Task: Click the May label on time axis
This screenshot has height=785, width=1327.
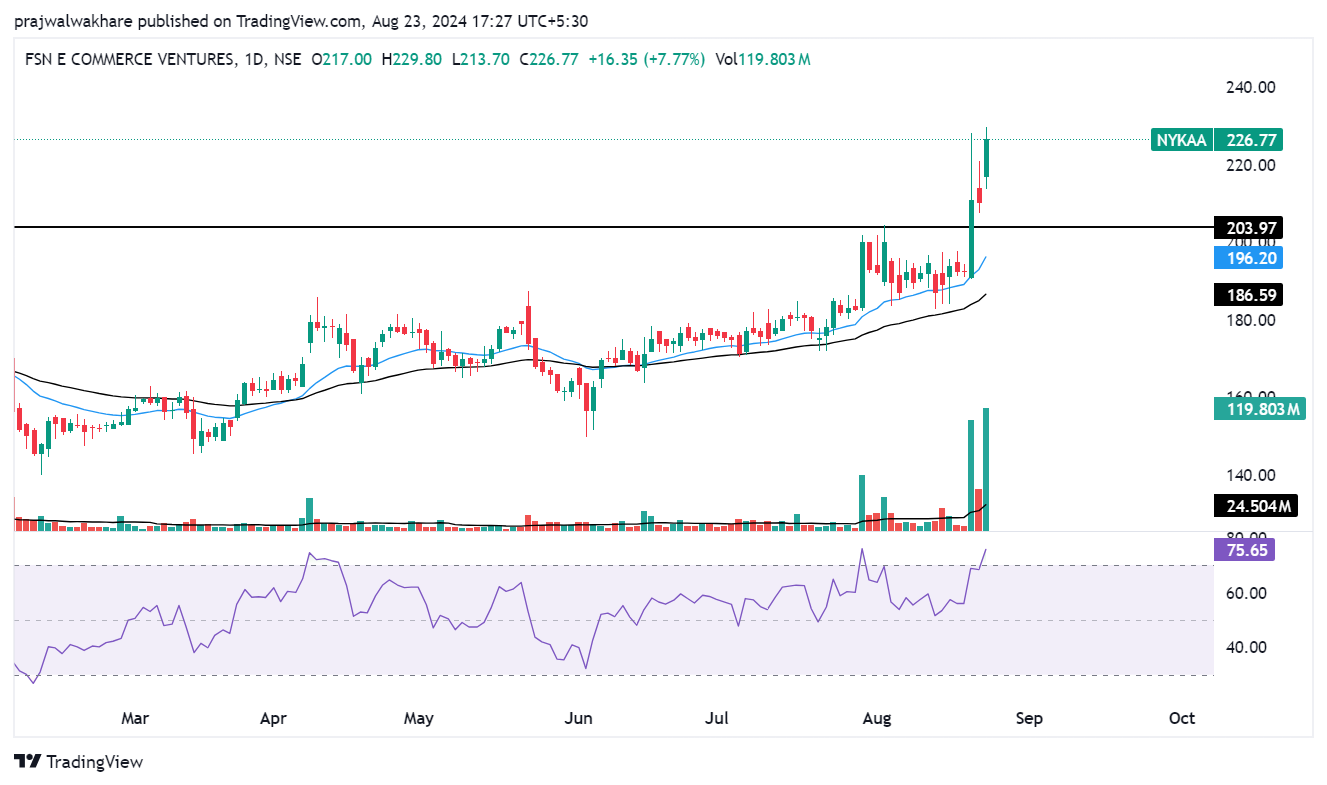Action: pyautogui.click(x=419, y=718)
